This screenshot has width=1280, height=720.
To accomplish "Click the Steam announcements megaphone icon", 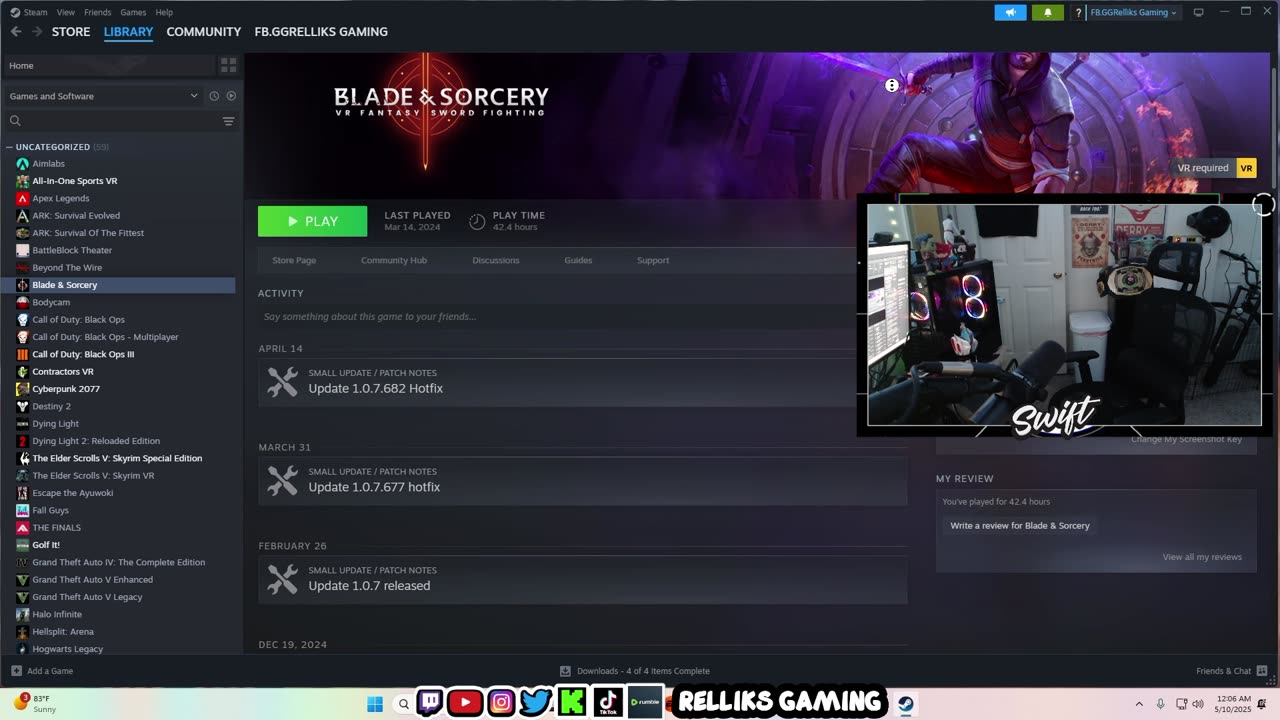I will (1010, 12).
